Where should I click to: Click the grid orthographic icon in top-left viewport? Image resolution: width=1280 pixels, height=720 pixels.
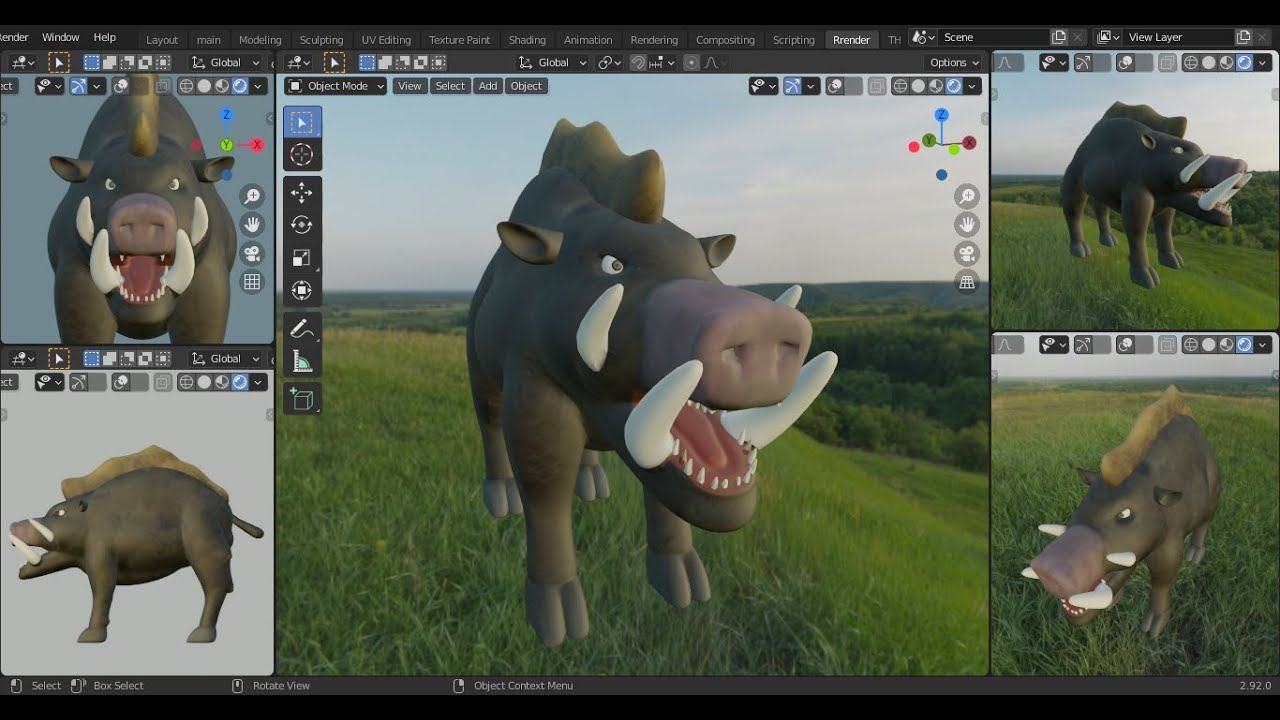pos(252,282)
